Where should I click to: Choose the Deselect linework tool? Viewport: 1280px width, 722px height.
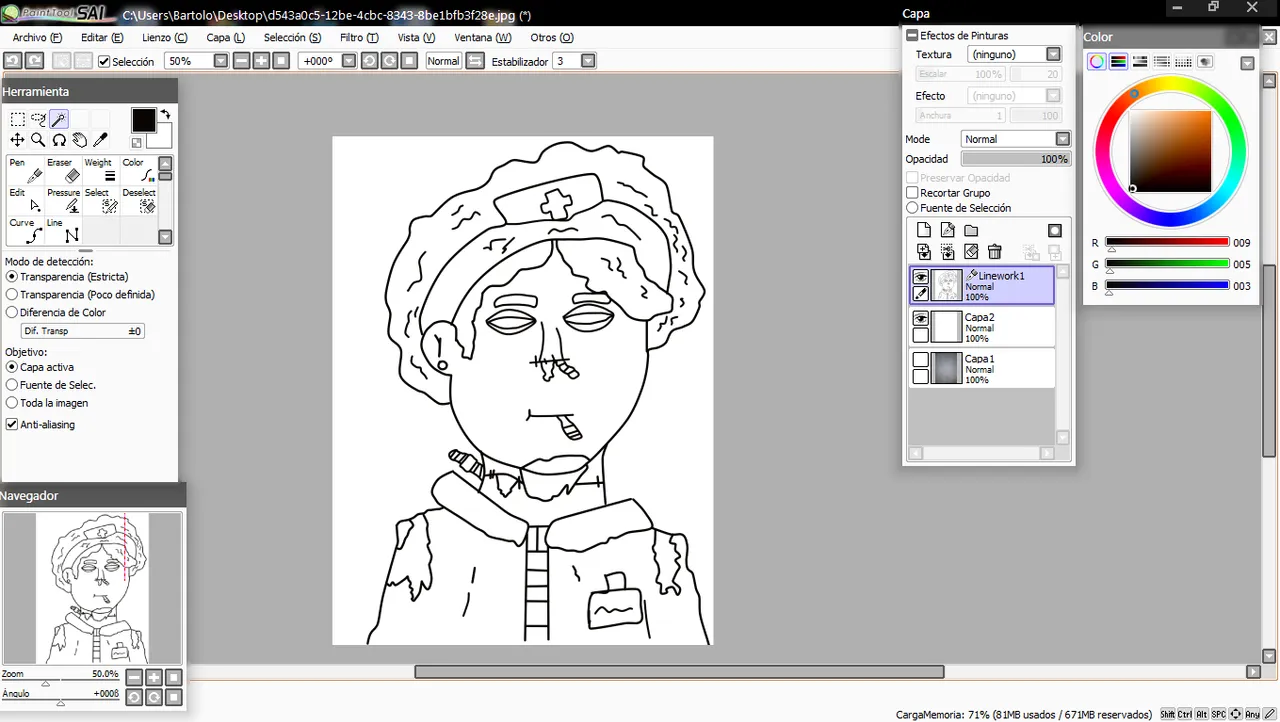click(x=139, y=201)
